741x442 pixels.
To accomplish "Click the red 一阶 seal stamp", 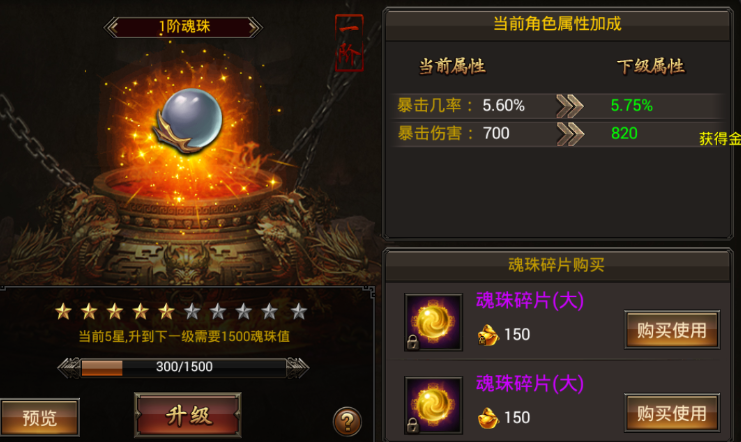I will click(x=349, y=43).
